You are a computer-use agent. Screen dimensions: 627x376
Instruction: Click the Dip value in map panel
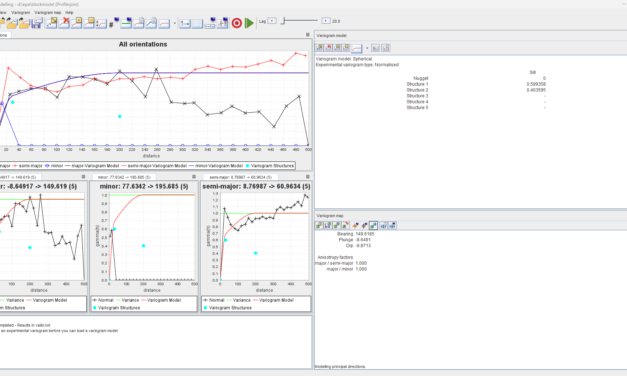coord(363,246)
